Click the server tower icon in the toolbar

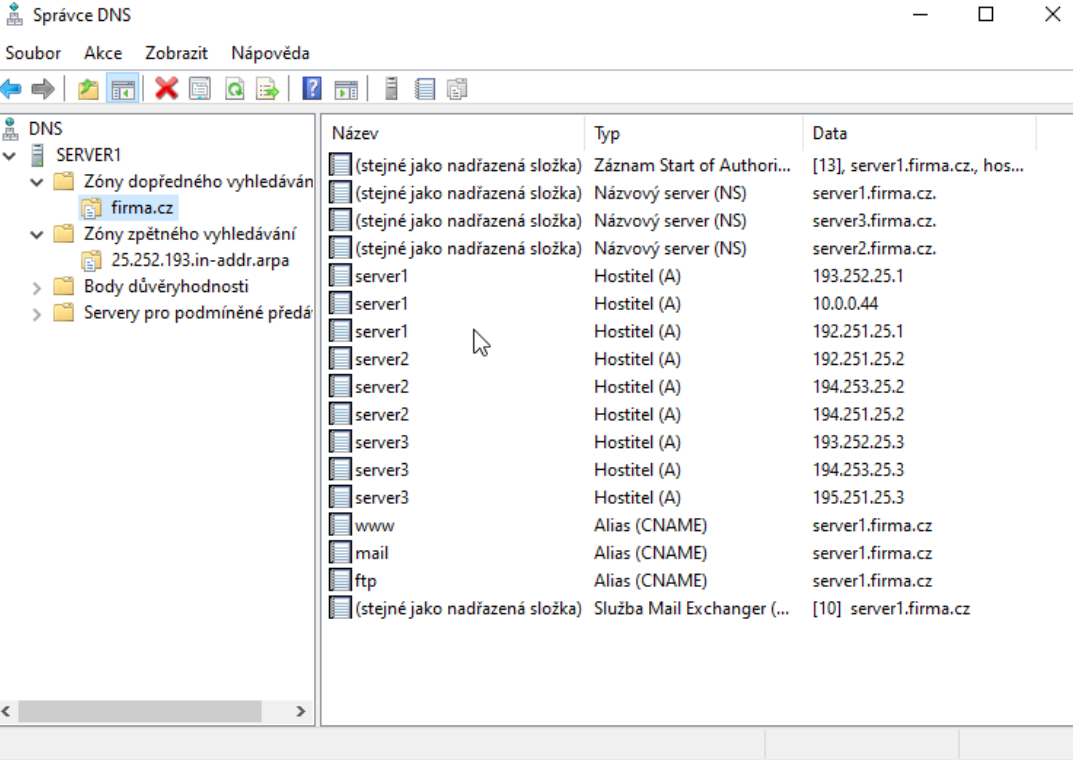click(x=391, y=89)
